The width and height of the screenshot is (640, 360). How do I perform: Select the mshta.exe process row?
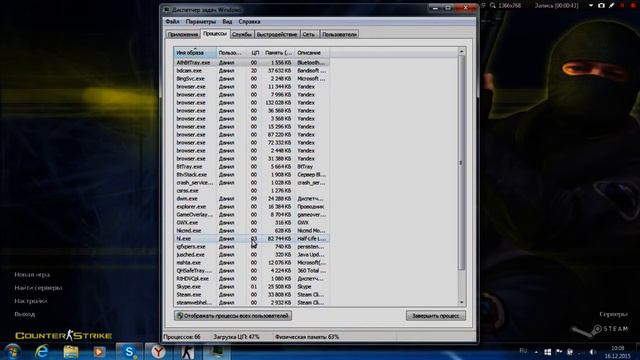(x=251, y=262)
